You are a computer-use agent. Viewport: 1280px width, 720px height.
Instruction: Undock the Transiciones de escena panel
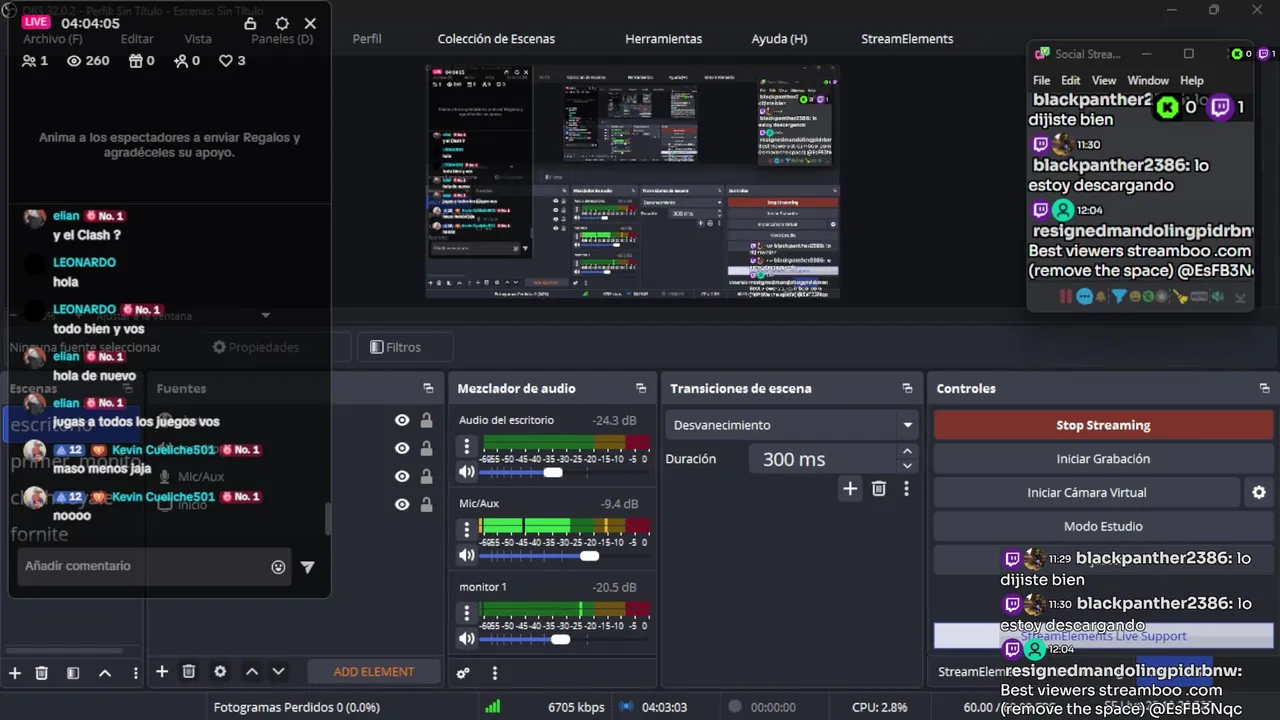coord(907,388)
